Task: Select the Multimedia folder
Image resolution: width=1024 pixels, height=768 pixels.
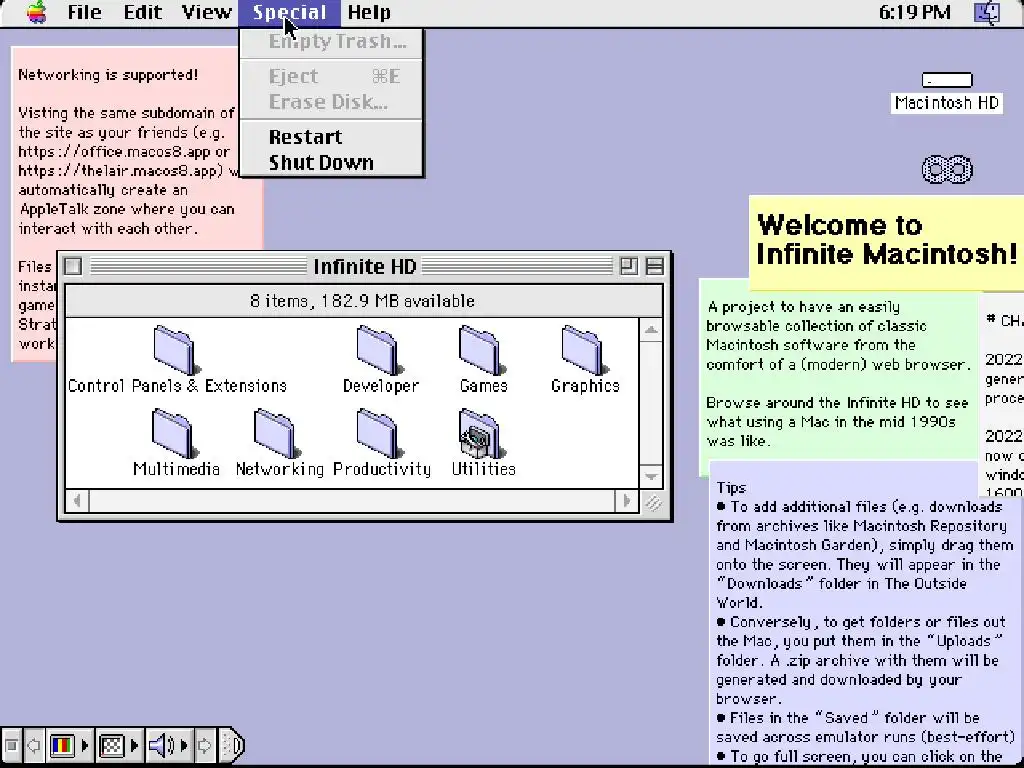Action: 173,434
